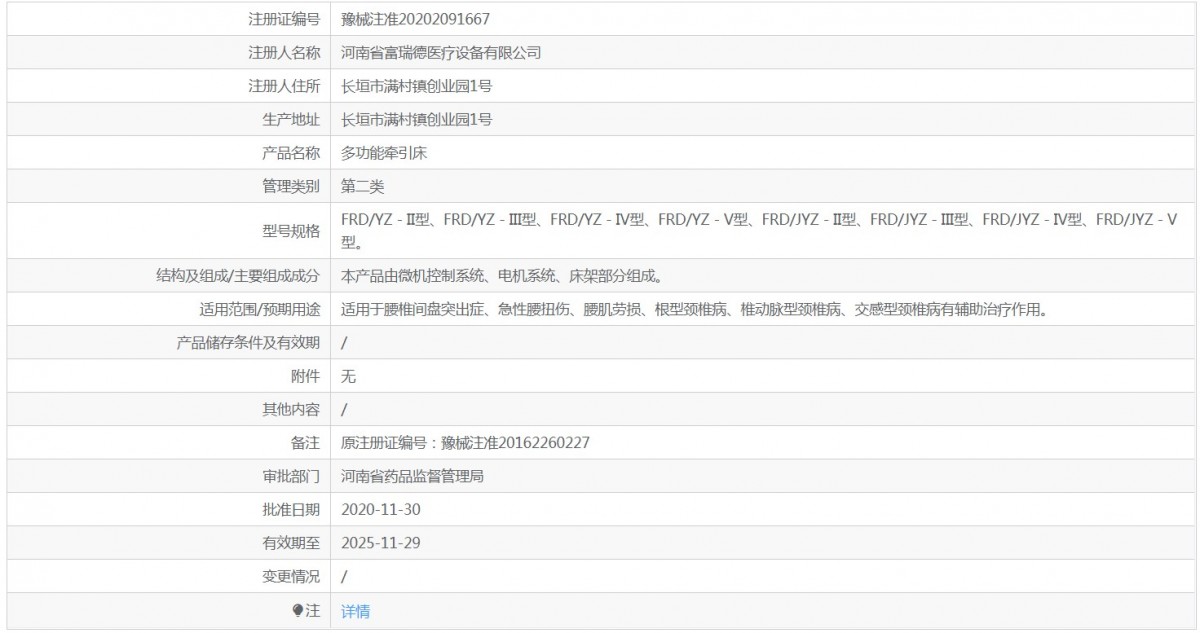
Task: Click the 备注 label cell
Action: (x=167, y=443)
